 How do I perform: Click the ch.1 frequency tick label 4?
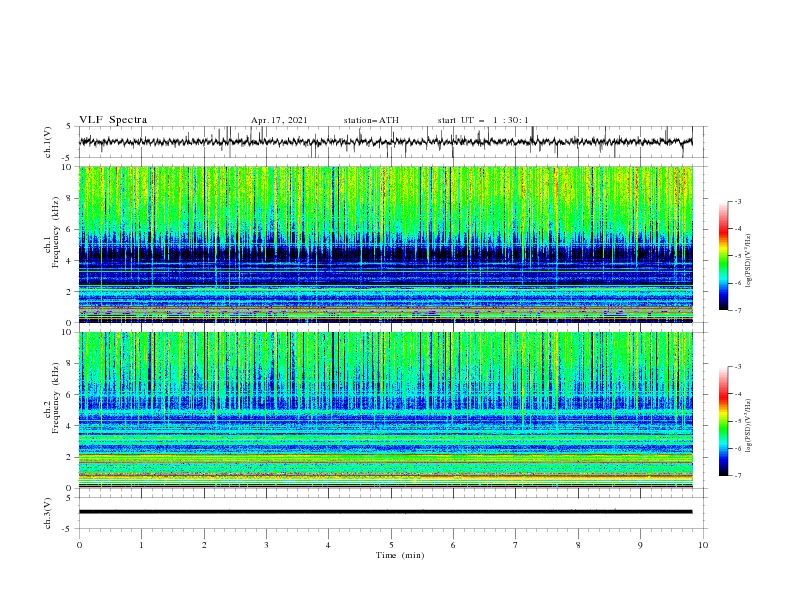69,261
